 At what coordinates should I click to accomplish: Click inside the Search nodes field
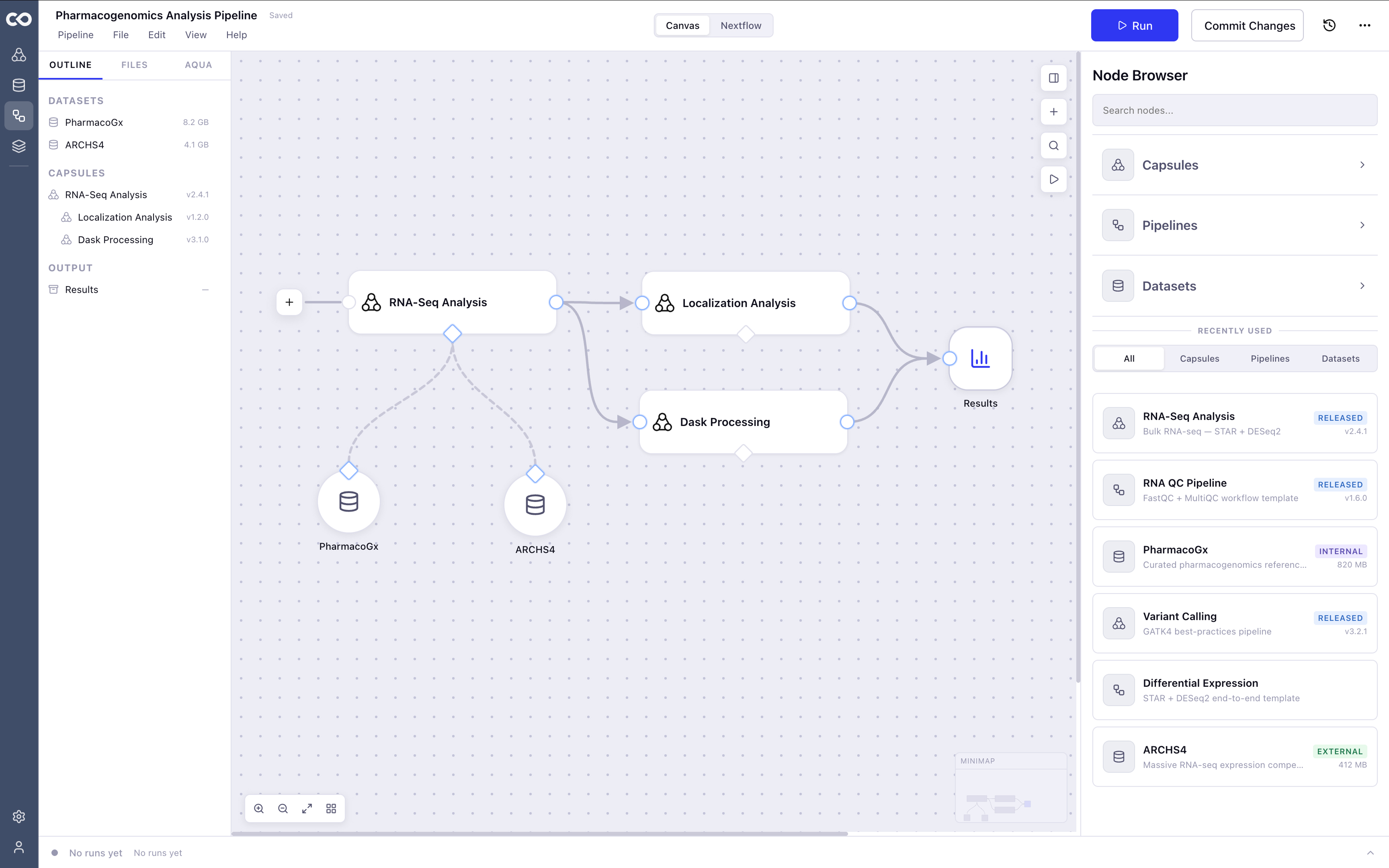1235,110
